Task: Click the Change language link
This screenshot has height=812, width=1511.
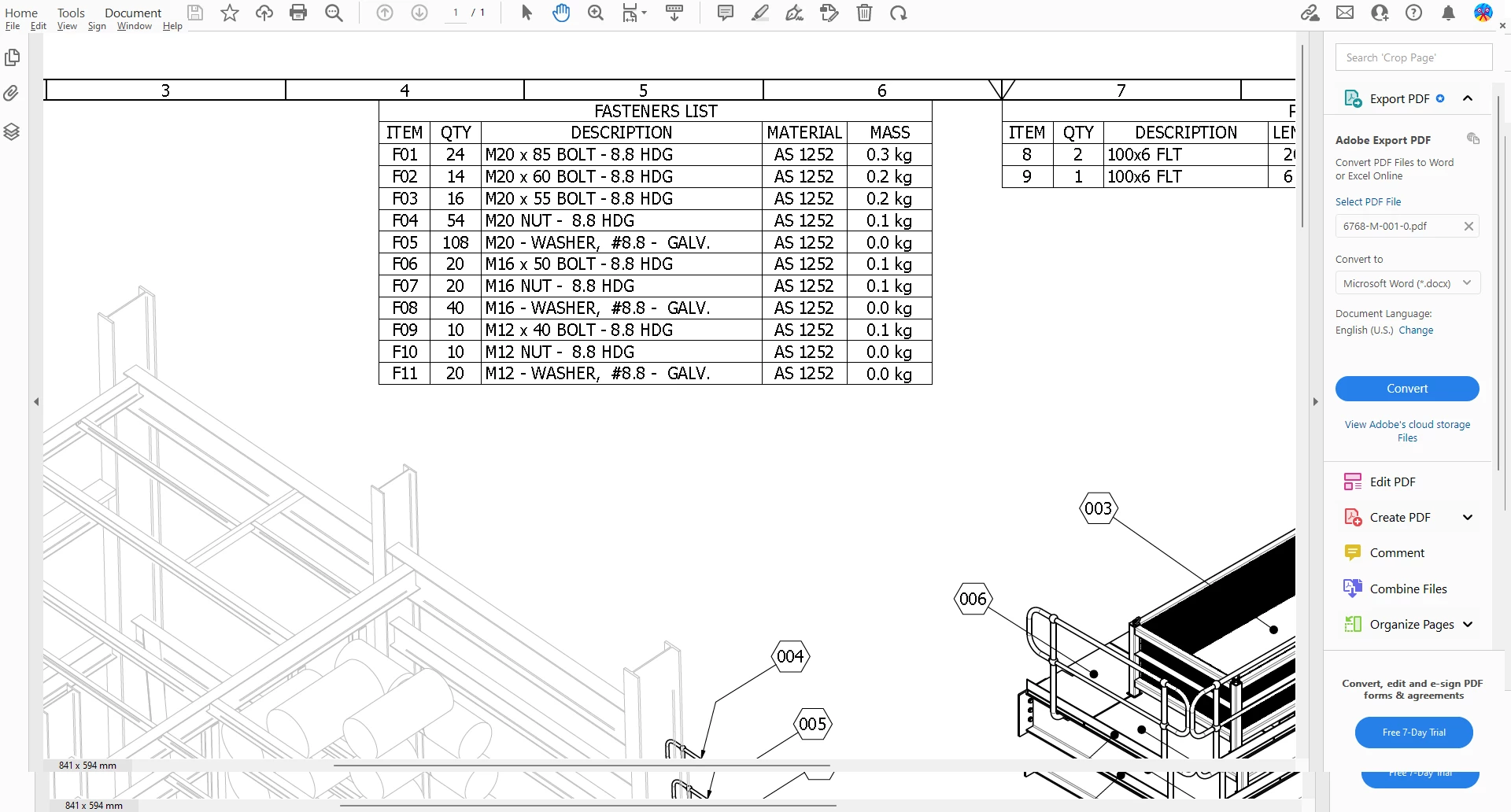Action: 1416,330
